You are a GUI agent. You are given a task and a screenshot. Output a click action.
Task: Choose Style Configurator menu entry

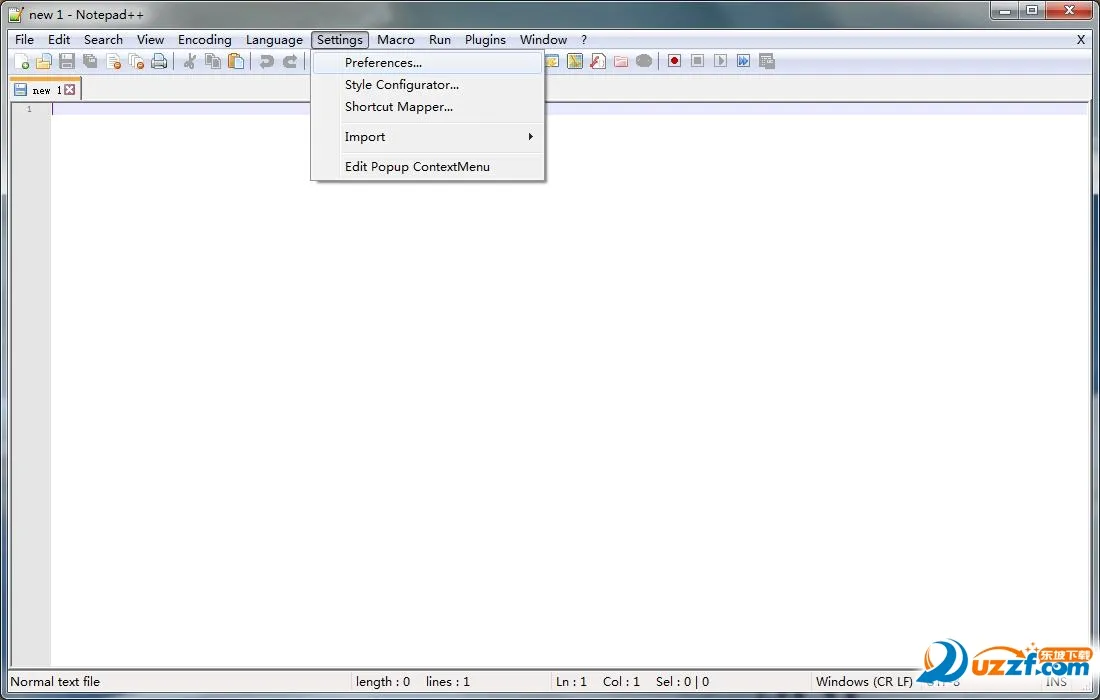coord(428,85)
